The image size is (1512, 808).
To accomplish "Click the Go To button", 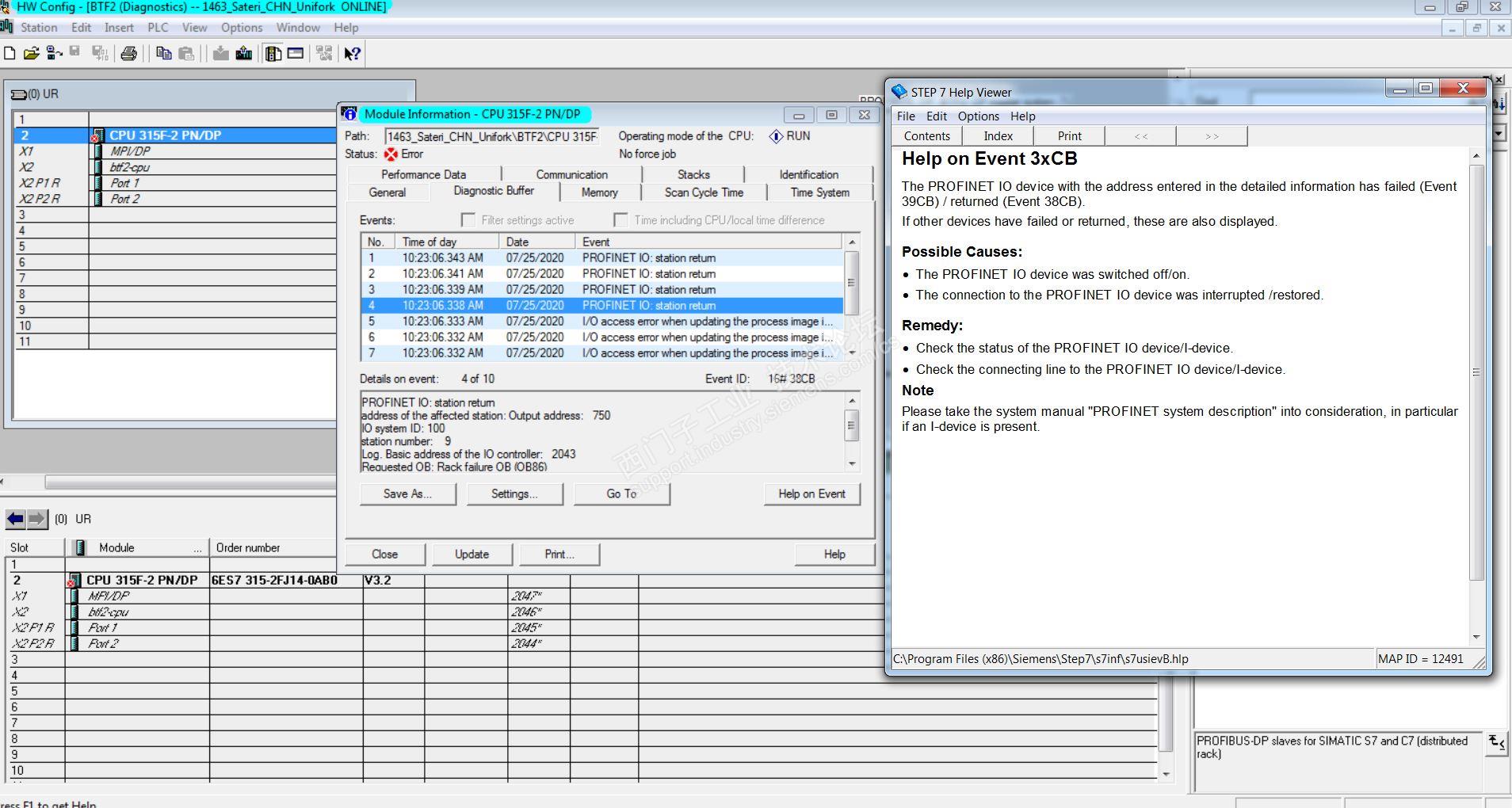I will (622, 494).
